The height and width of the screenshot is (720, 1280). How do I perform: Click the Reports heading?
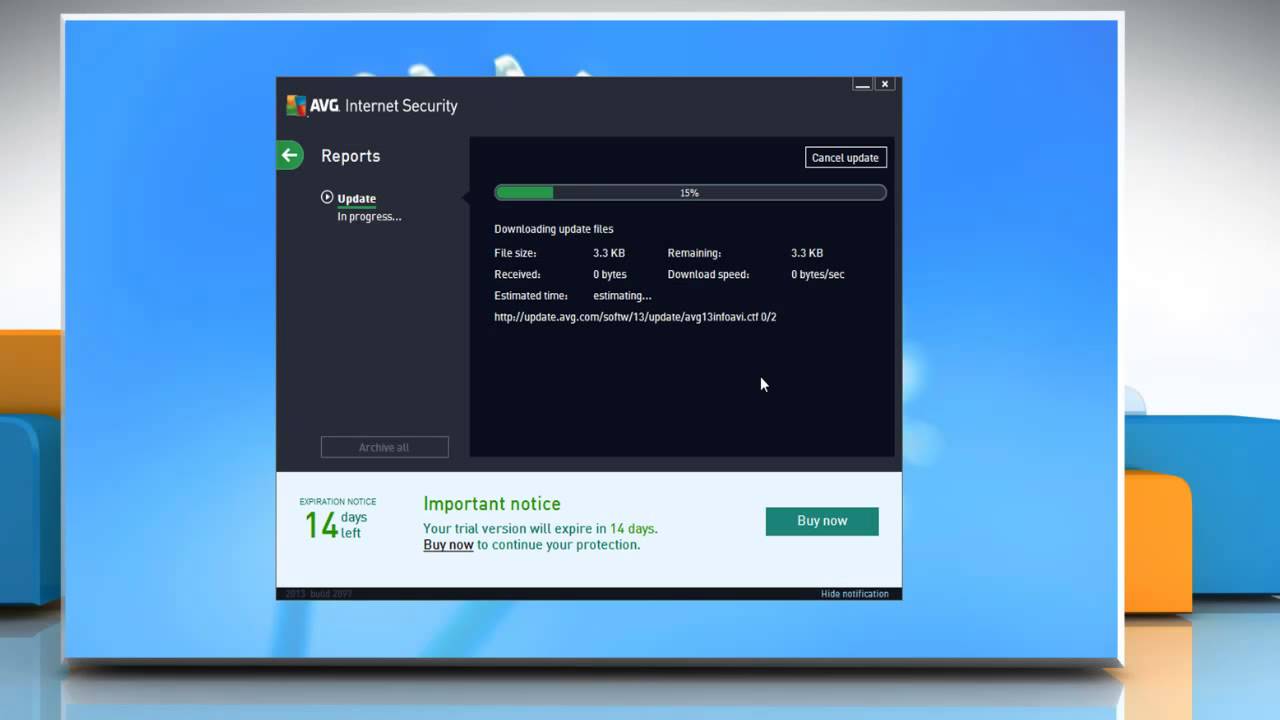[x=350, y=156]
